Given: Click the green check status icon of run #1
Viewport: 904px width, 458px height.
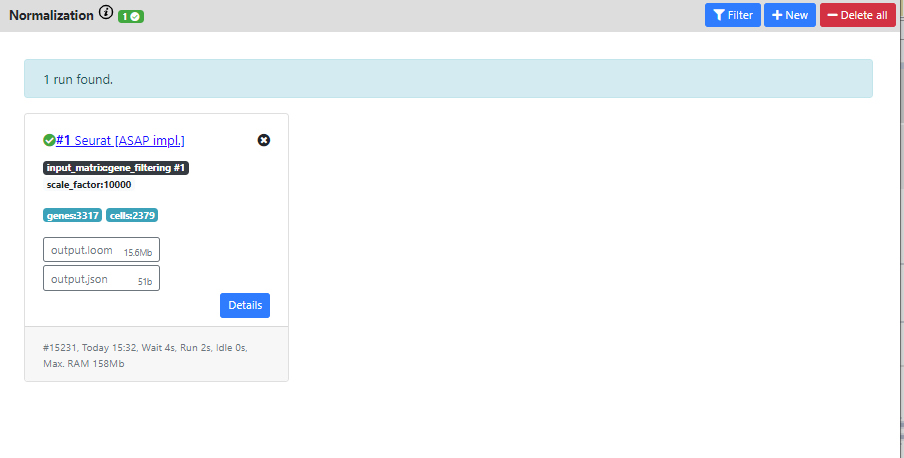Looking at the screenshot, I should (x=49, y=140).
